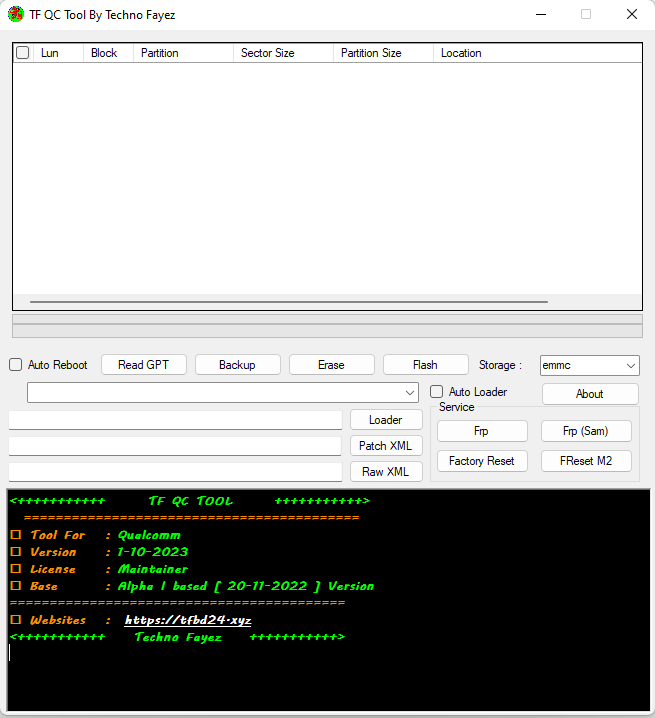Screen dimensions: 655x718
Task: Open the Storage emmc dropdown
Action: point(590,365)
